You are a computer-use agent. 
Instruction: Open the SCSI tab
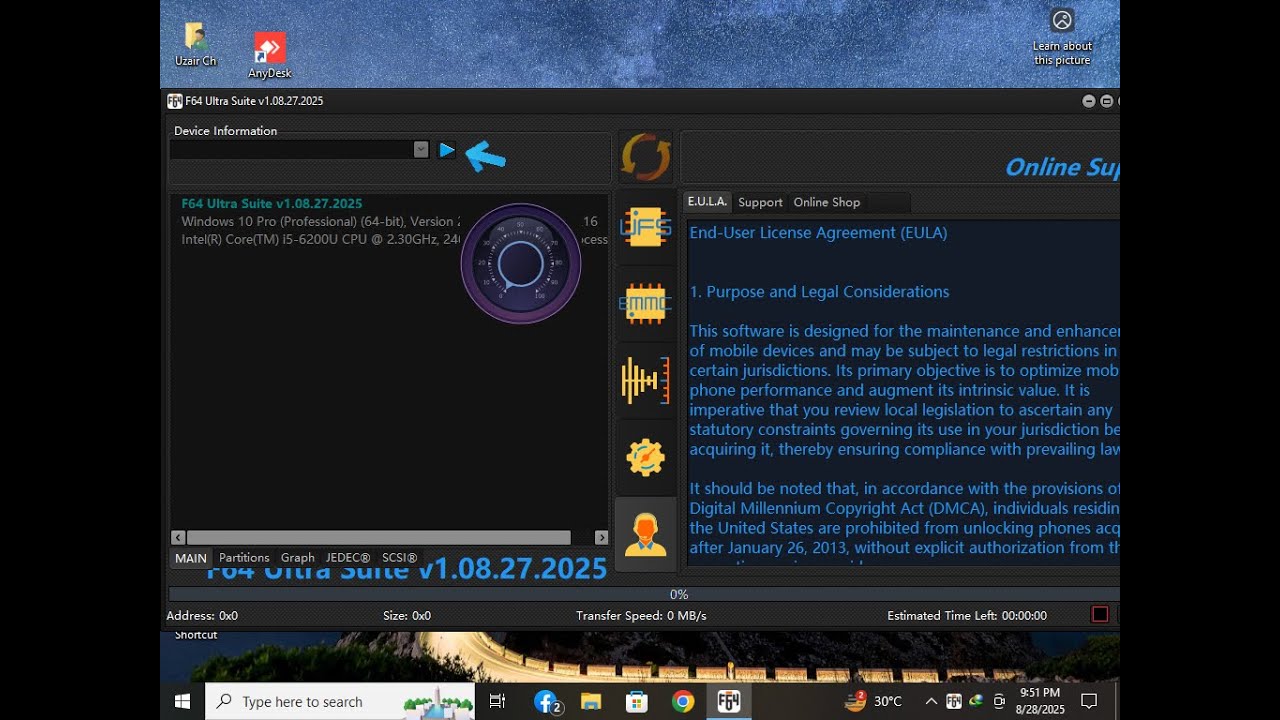399,558
